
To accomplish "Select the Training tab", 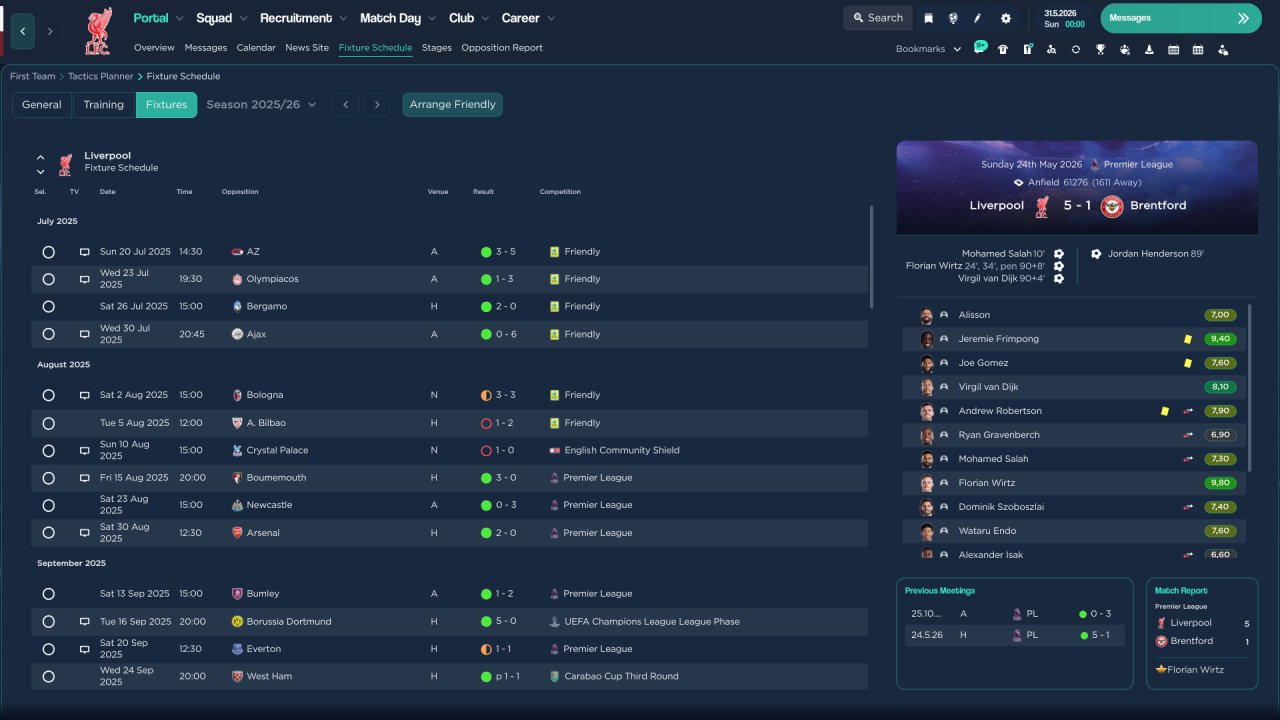I will click(104, 104).
